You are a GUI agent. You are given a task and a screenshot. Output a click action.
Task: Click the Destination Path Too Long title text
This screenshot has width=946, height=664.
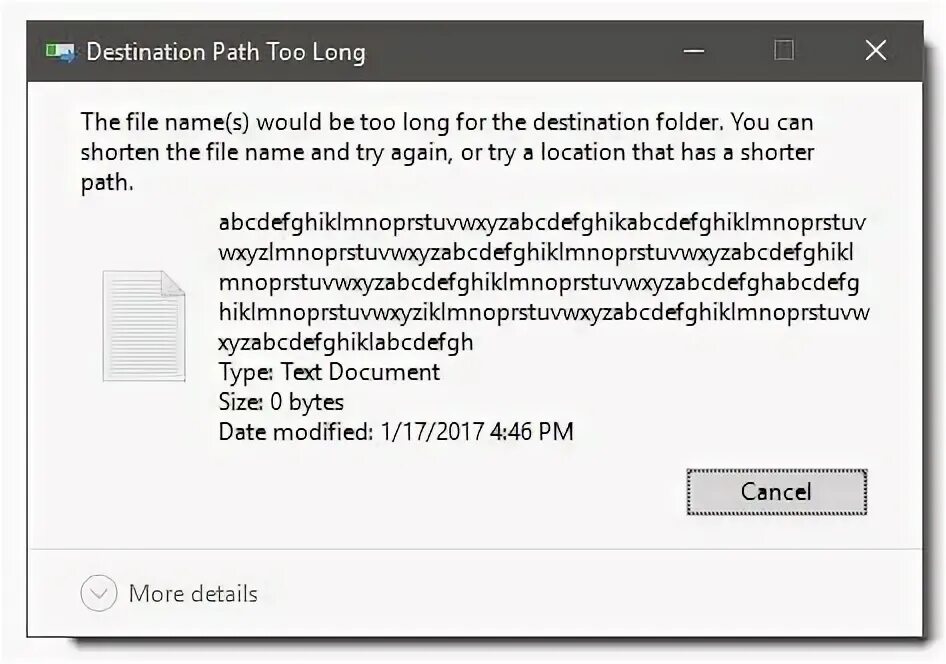[x=225, y=52]
